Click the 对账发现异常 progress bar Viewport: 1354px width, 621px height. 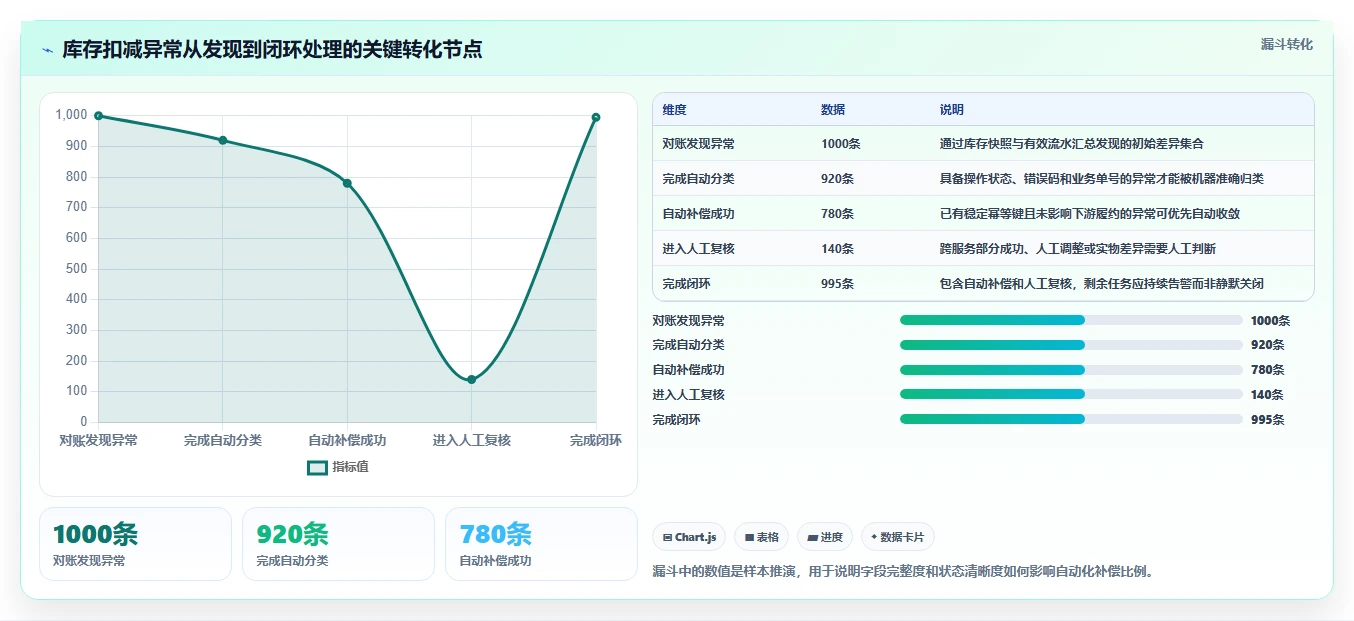click(1071, 320)
